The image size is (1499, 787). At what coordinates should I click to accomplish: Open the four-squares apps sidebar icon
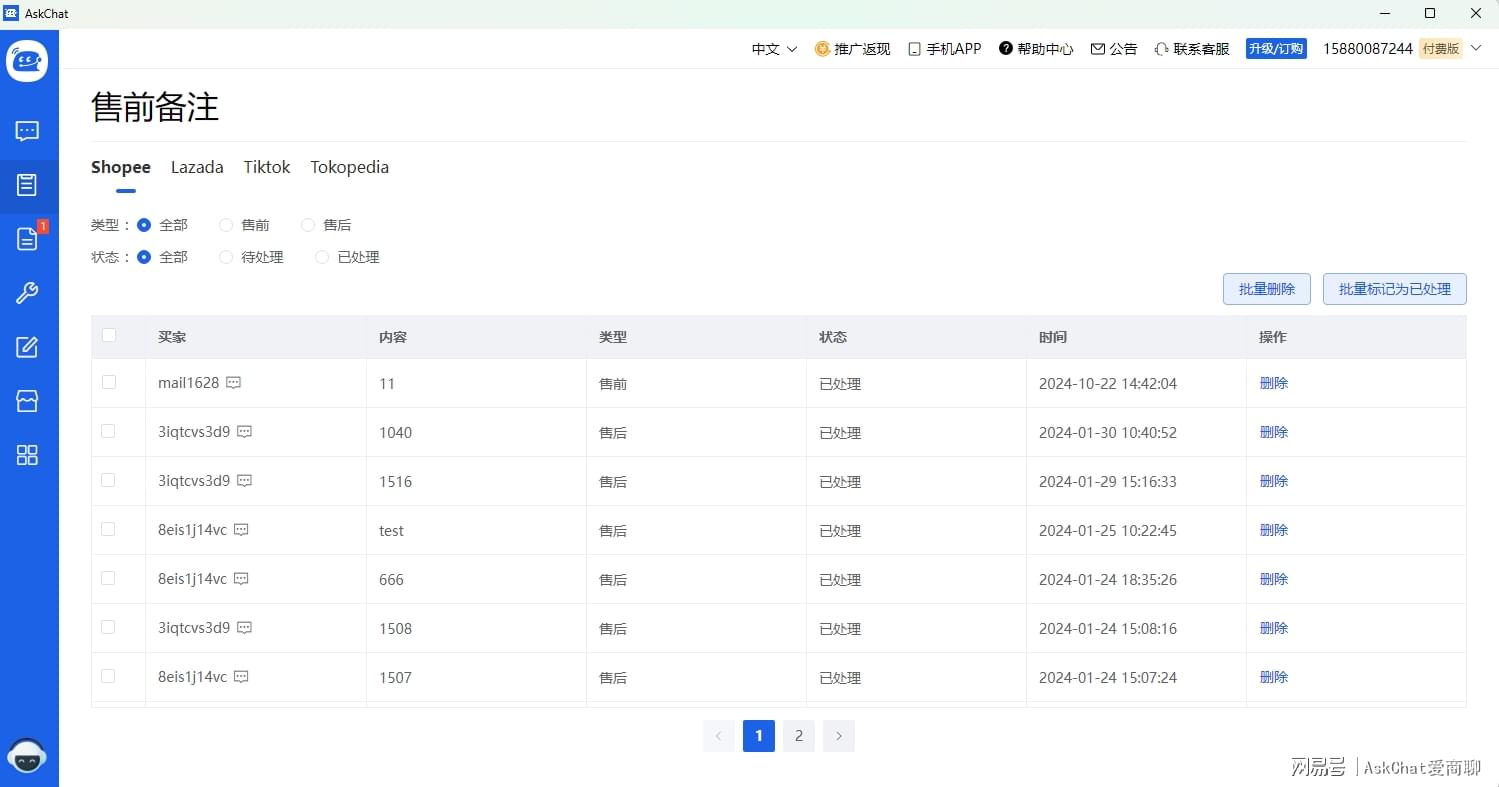pos(27,455)
